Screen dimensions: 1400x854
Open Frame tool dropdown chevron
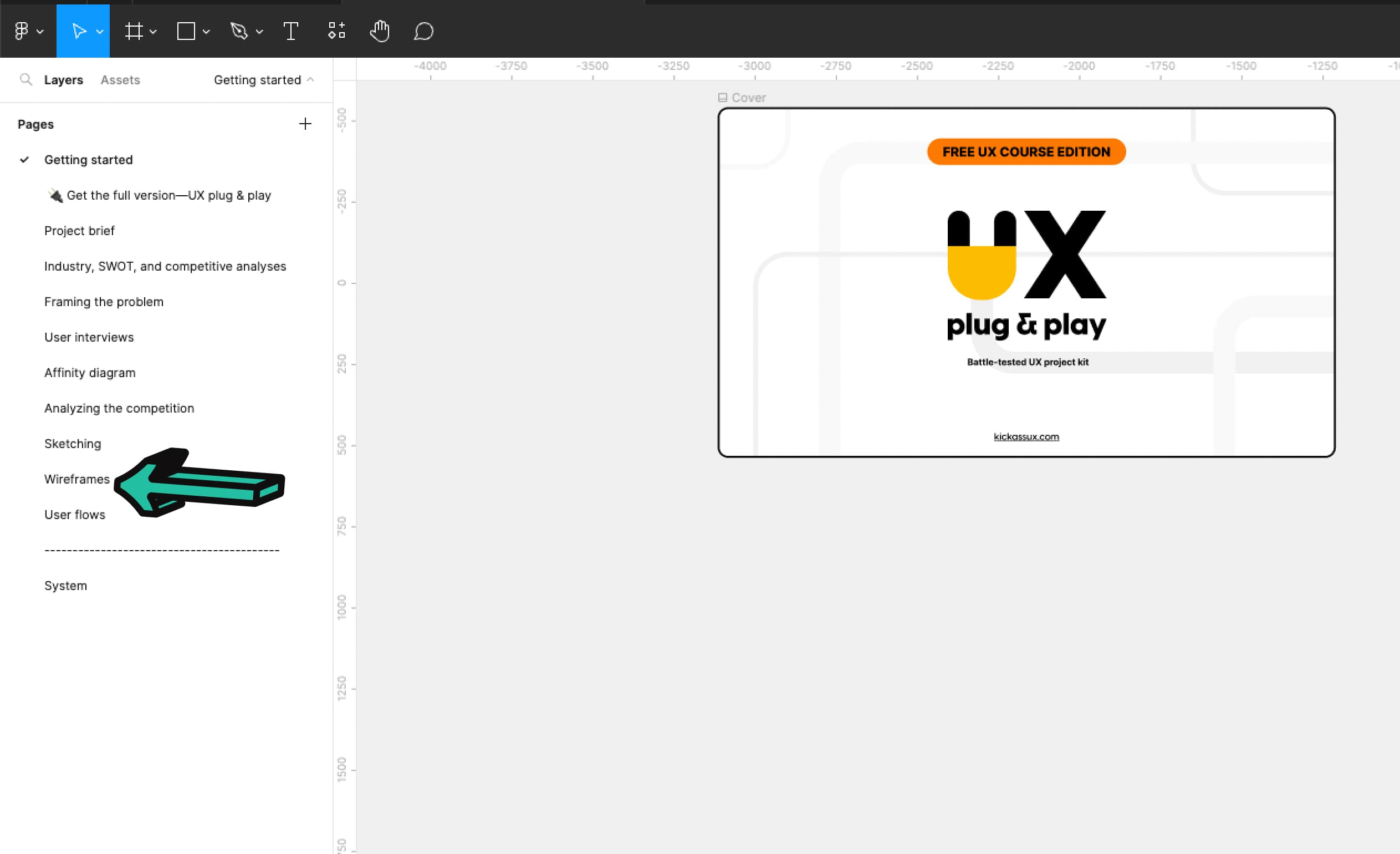(153, 32)
